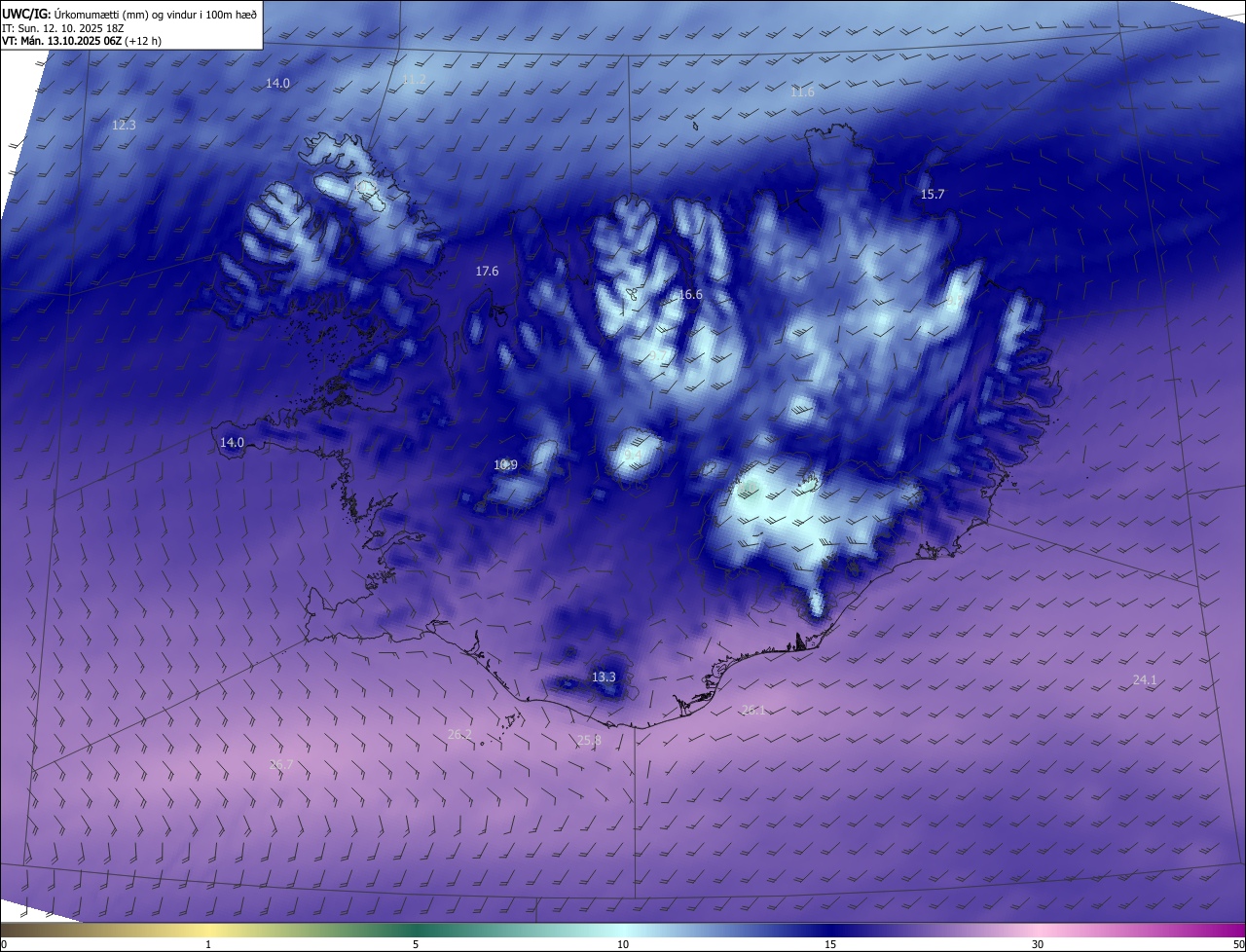Viewport: 1246px width, 952px height.
Task: Click the 12.3 value label
Action: pyautogui.click(x=124, y=125)
